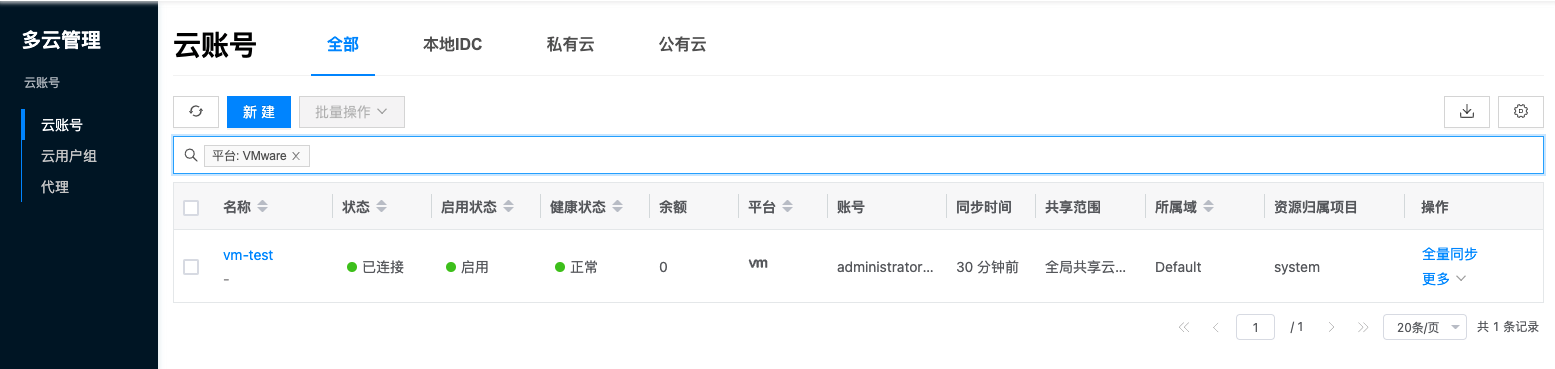Viewport: 1555px width, 369px height.
Task: Click the refresh icon button
Action: pos(196,112)
